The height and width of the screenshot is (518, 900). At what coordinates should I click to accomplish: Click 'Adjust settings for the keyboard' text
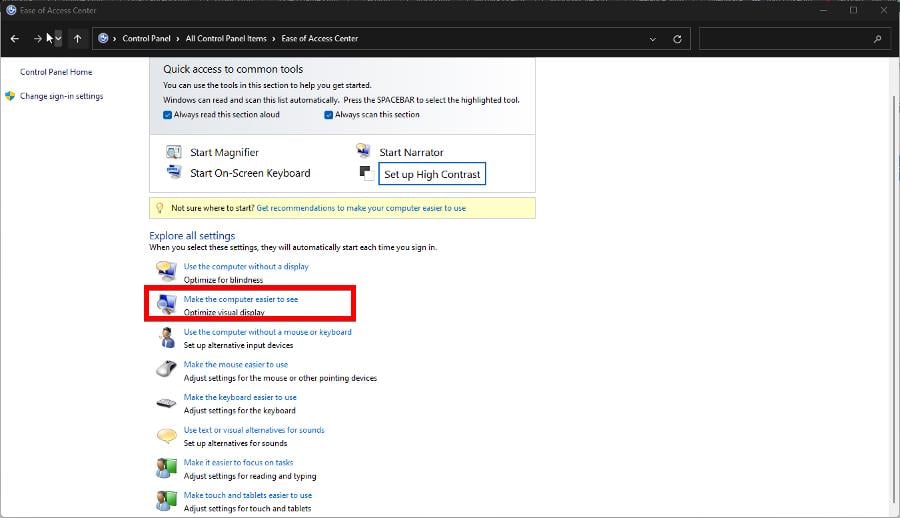click(x=239, y=411)
